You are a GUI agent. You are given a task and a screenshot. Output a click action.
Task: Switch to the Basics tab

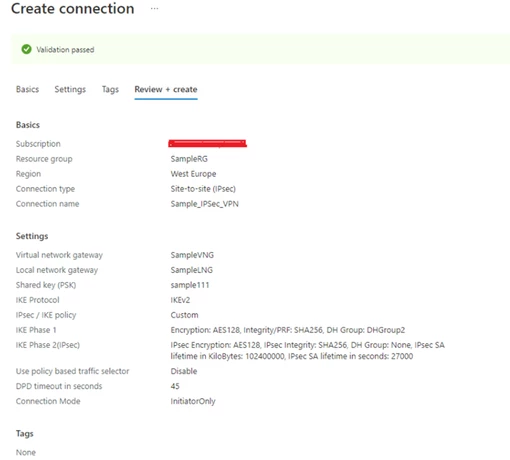[x=27, y=89]
